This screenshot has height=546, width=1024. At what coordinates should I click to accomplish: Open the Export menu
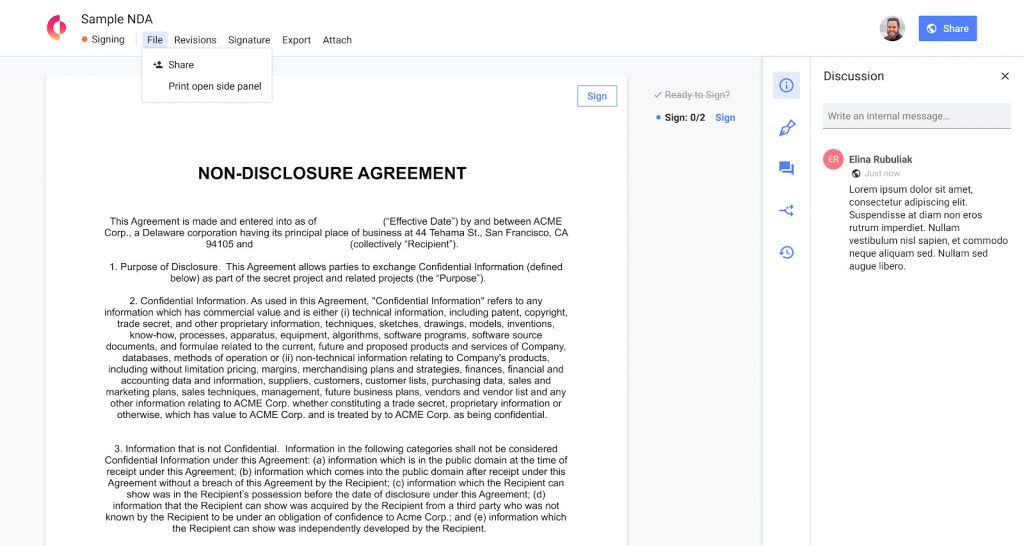[x=296, y=40]
